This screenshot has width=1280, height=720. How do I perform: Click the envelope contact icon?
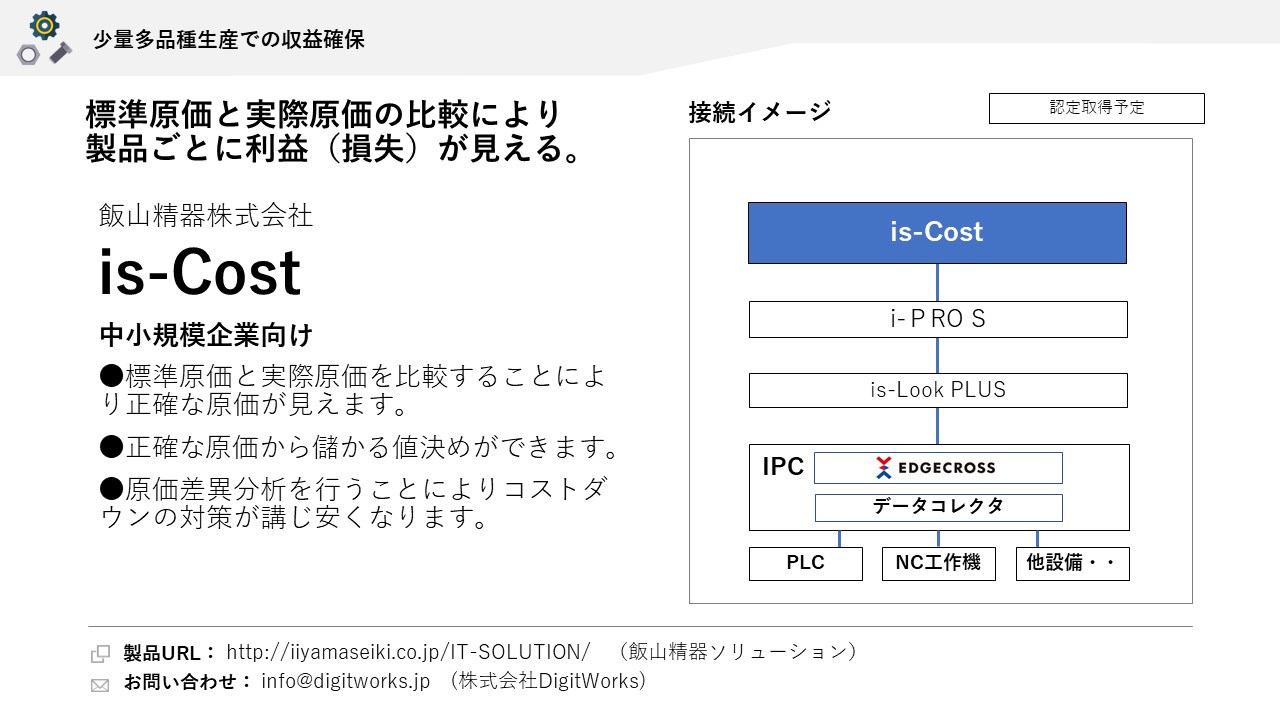pyautogui.click(x=100, y=685)
